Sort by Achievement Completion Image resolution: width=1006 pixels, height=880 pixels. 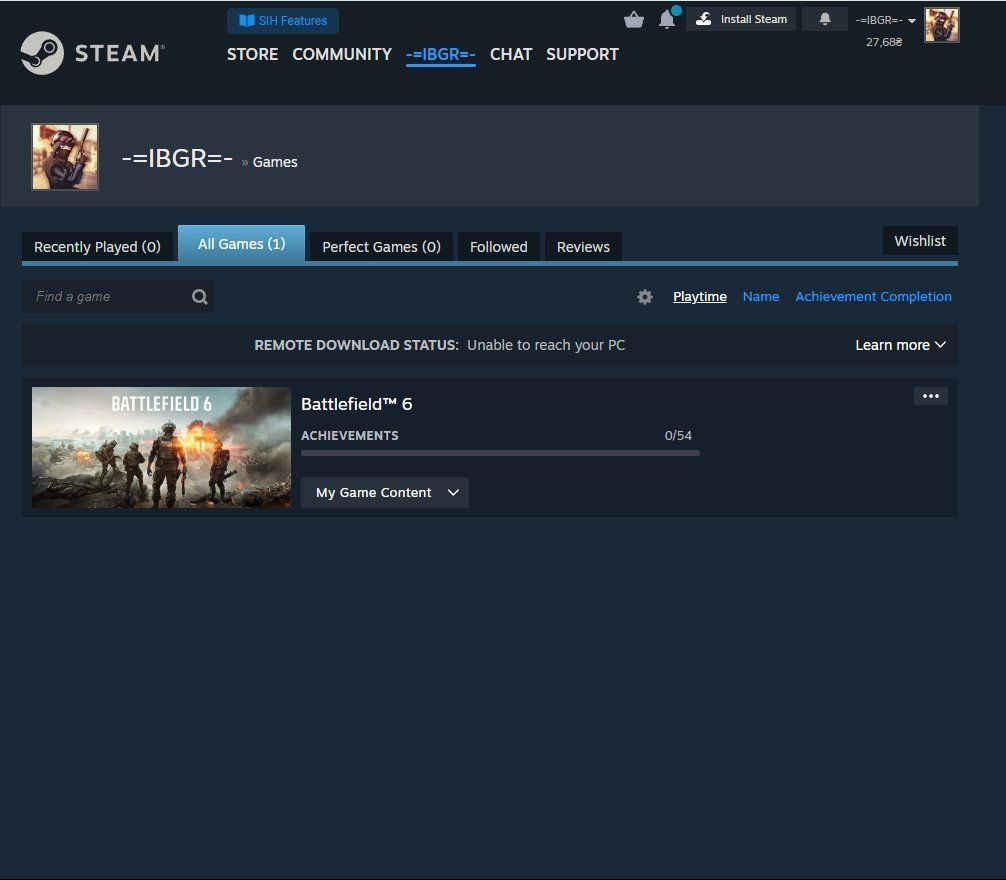click(873, 297)
